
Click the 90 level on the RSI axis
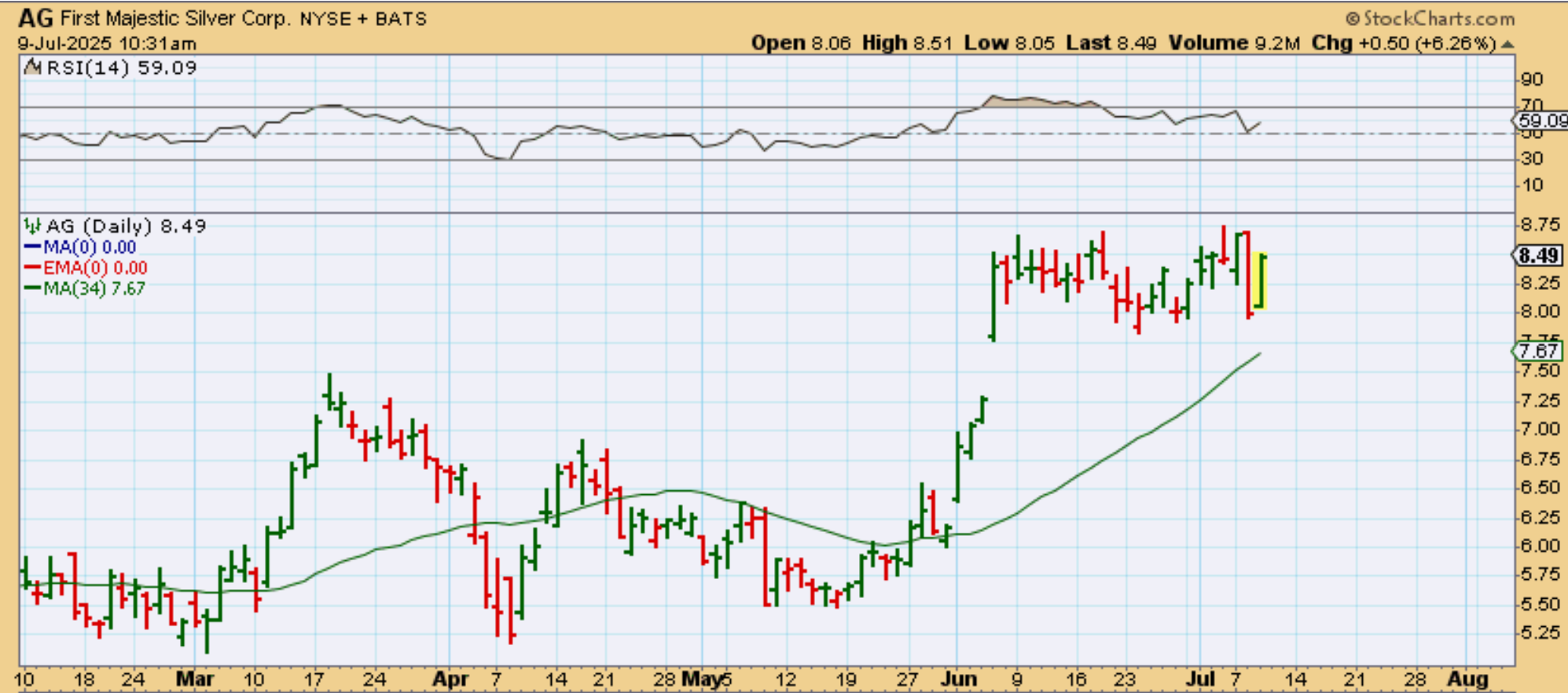1532,79
